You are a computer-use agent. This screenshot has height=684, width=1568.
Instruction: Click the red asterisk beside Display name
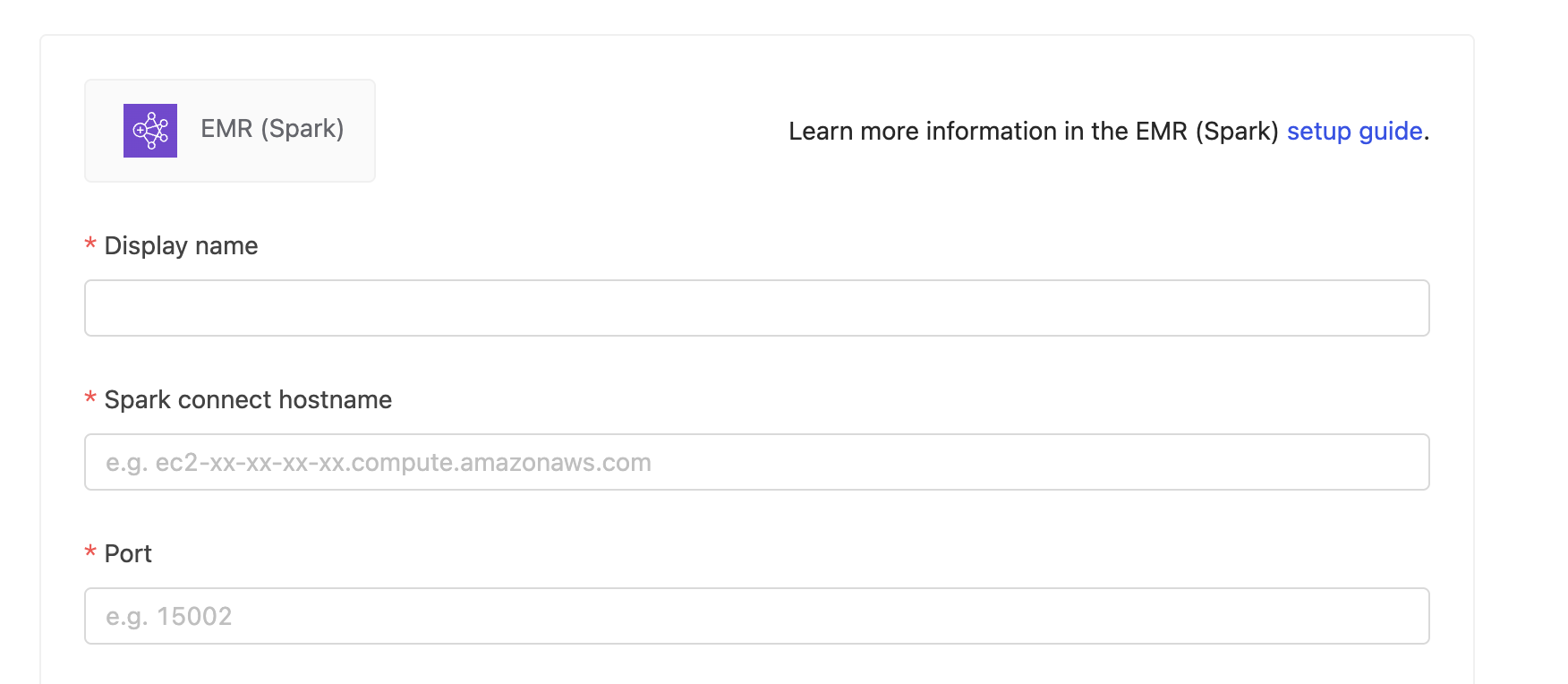(x=90, y=244)
